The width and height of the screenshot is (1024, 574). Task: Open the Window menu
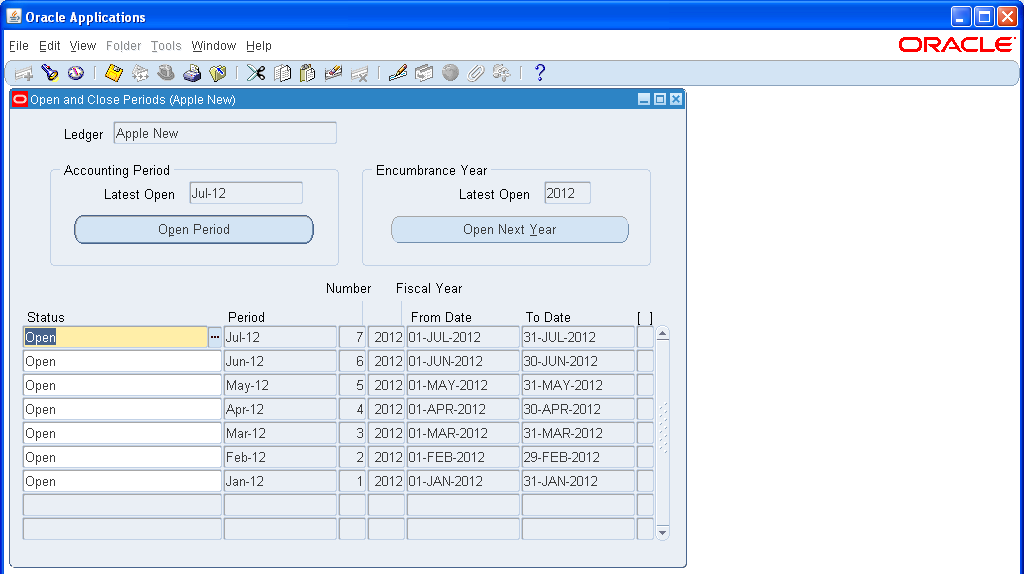(x=214, y=46)
